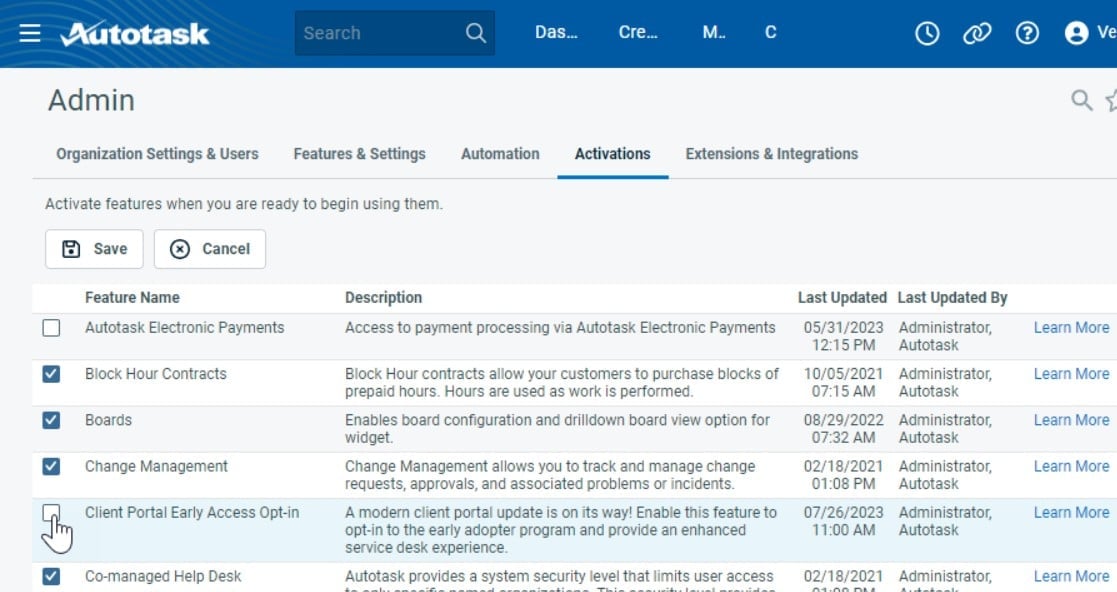
Task: Click the search magnifier in top bar
Action: pyautogui.click(x=476, y=33)
